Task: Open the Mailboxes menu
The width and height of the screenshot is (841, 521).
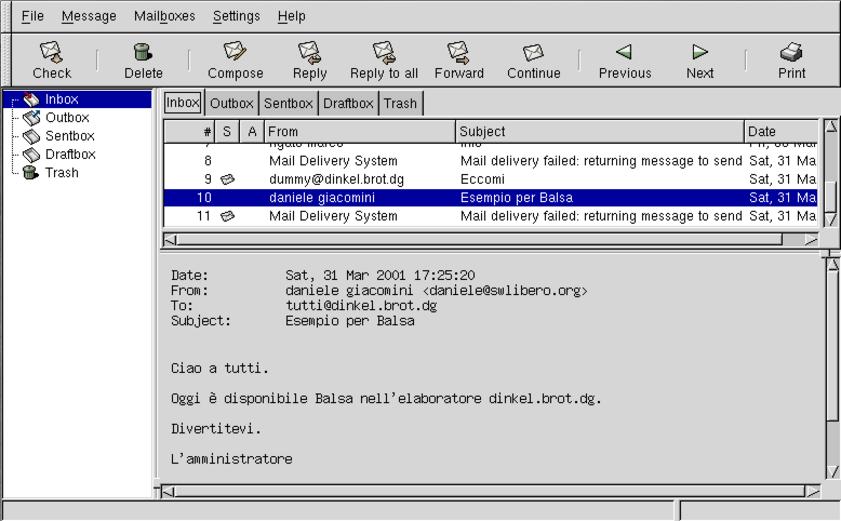Action: (164, 16)
